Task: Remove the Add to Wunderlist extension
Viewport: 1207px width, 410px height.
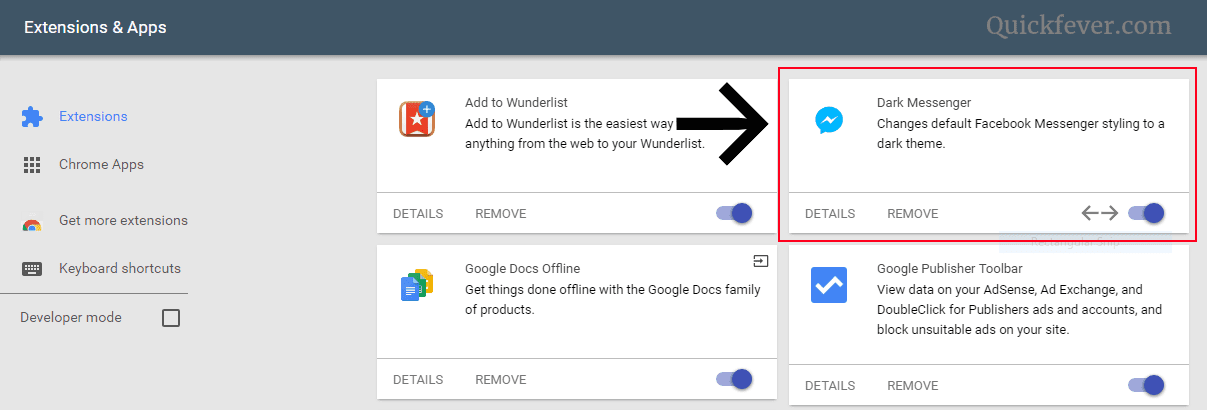Action: point(500,213)
